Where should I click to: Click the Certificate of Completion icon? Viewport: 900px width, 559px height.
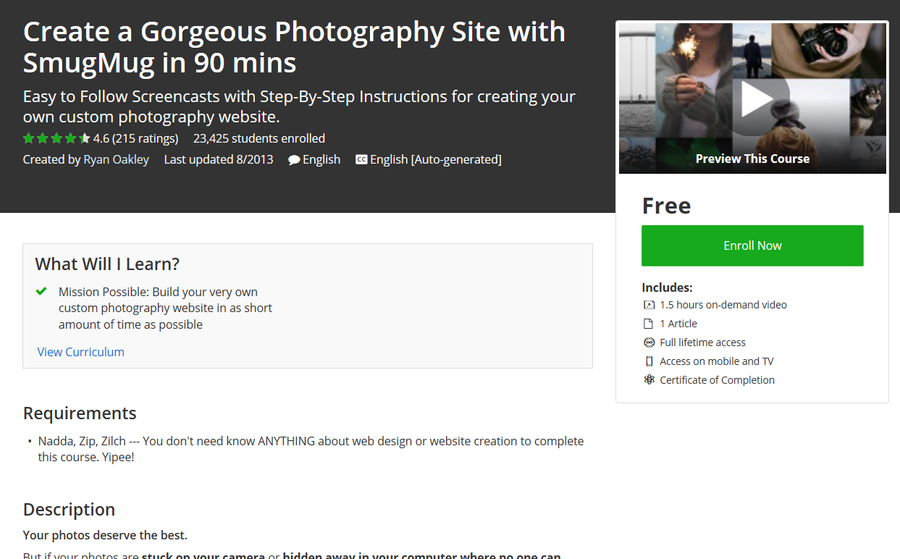[649, 380]
